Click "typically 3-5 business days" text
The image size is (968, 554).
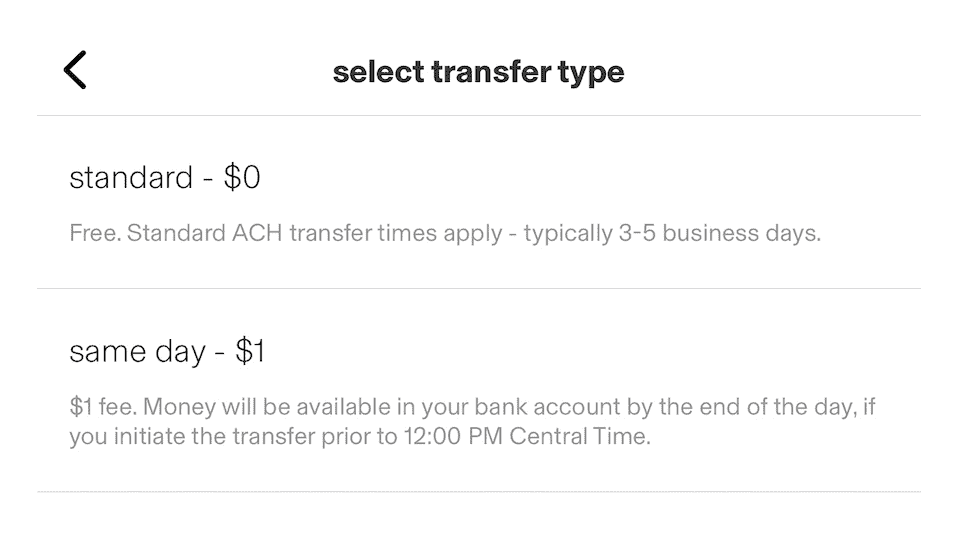(672, 235)
